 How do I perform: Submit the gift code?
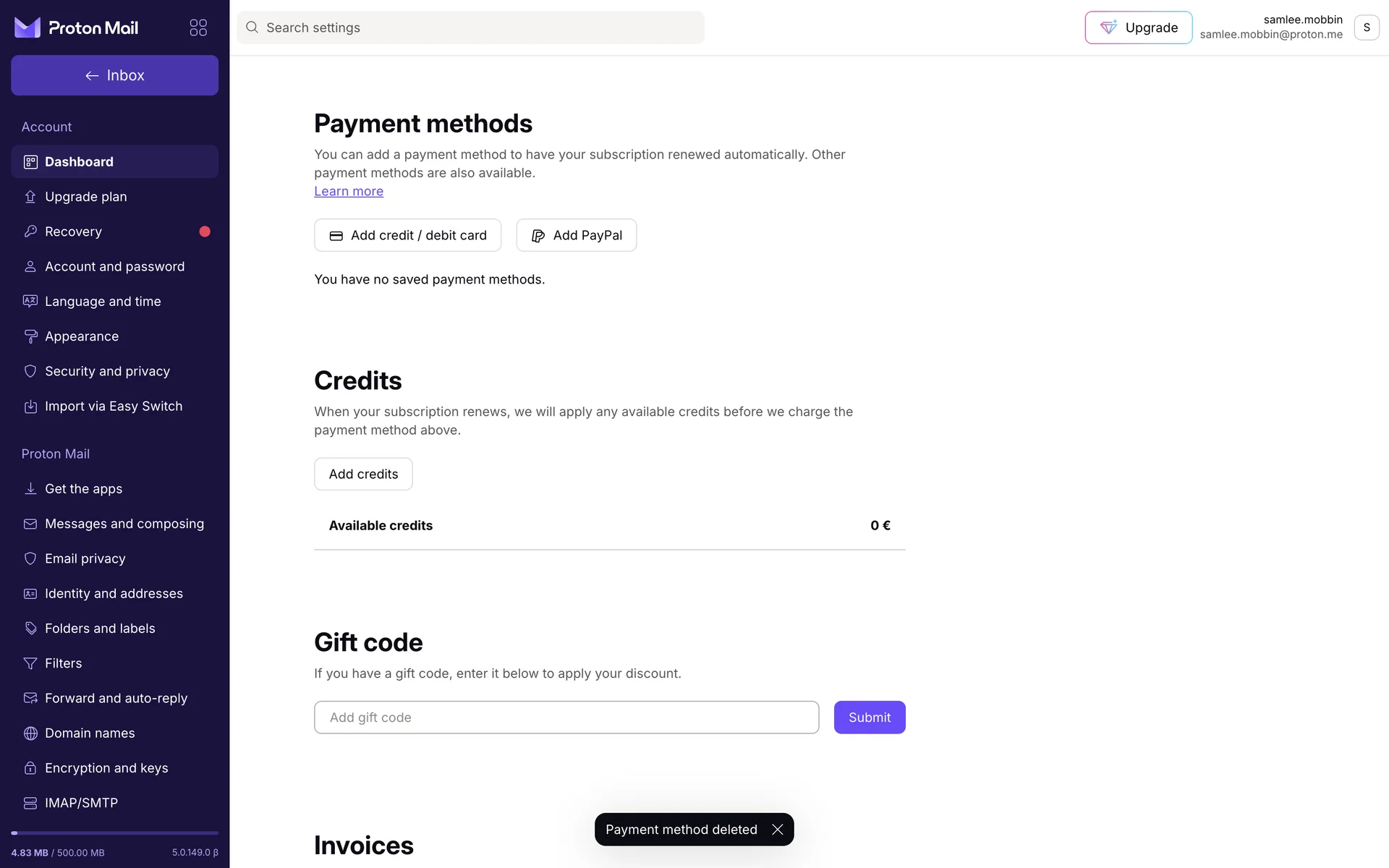click(869, 718)
